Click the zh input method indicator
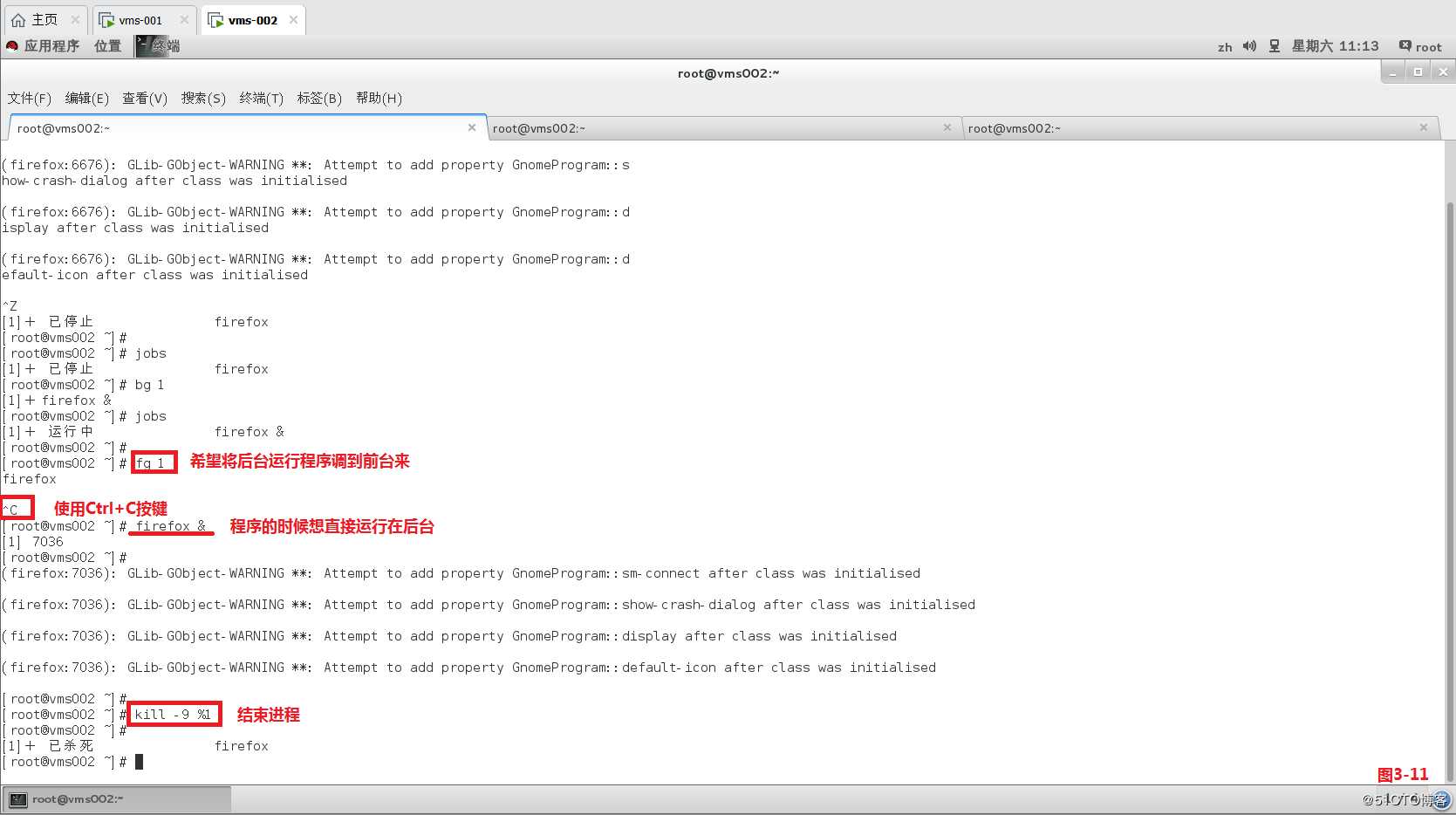Image resolution: width=1456 pixels, height=815 pixels. coord(1225,47)
